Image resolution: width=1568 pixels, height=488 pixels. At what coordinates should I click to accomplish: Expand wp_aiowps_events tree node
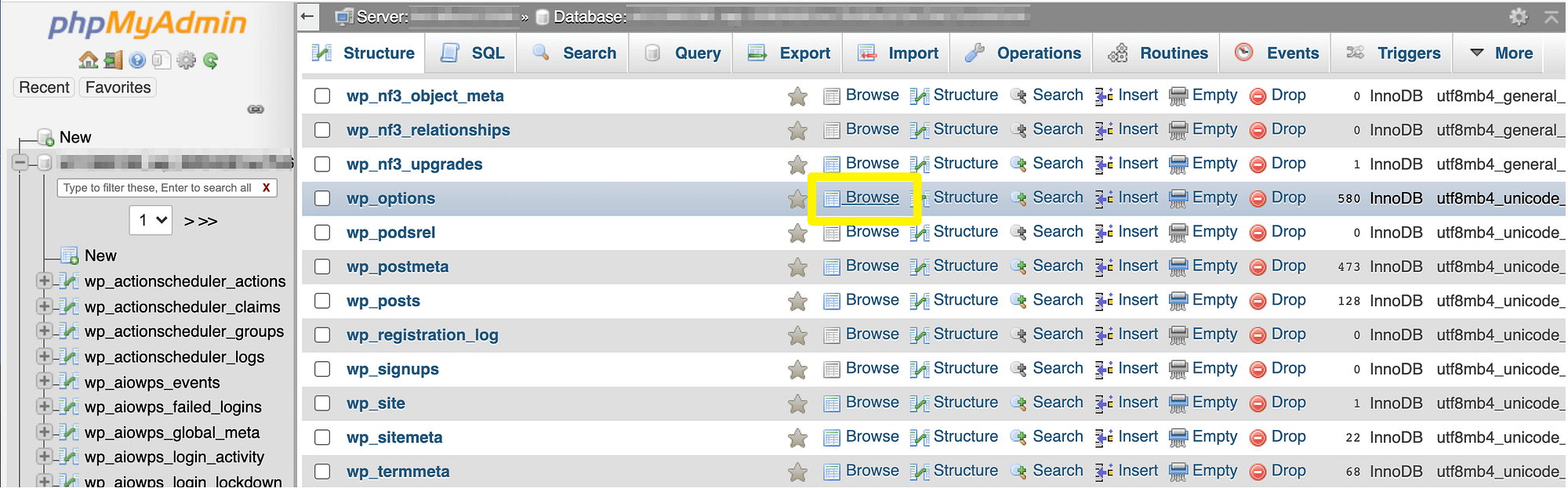[45, 381]
